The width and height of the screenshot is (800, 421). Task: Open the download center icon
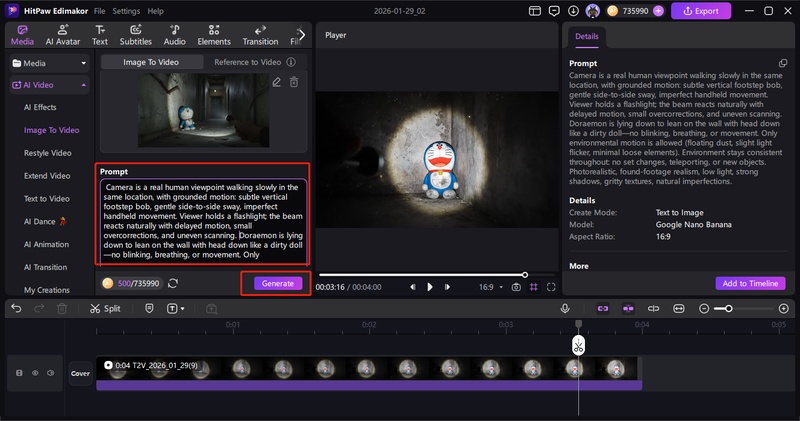point(573,11)
